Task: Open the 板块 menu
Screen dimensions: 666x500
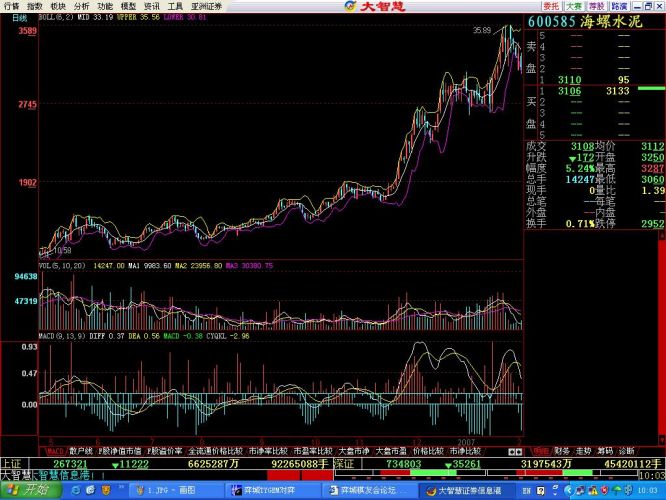Action: pos(58,6)
